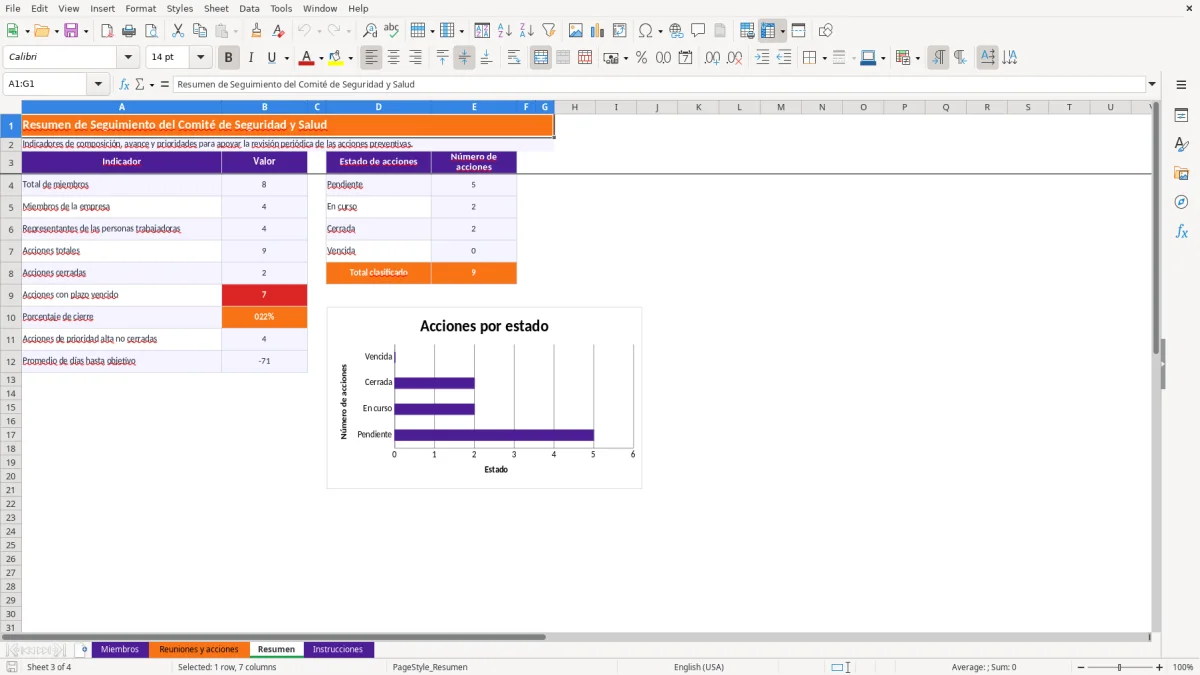The height and width of the screenshot is (675, 1200).
Task: Click zoom in plus button
Action: point(1160,667)
